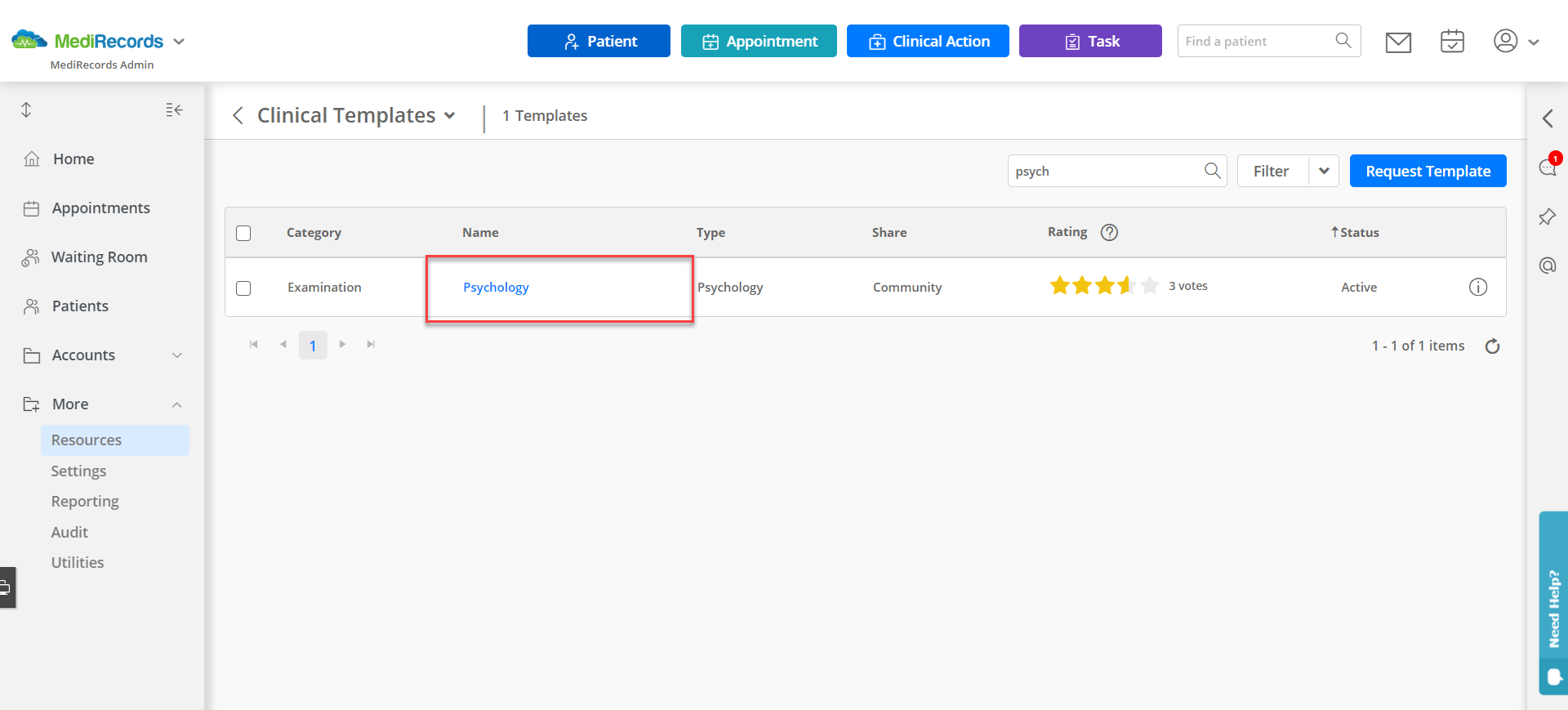Viewport: 1568px width, 710px height.
Task: Expand MediRecords practice dropdown chevron
Action: tap(179, 41)
